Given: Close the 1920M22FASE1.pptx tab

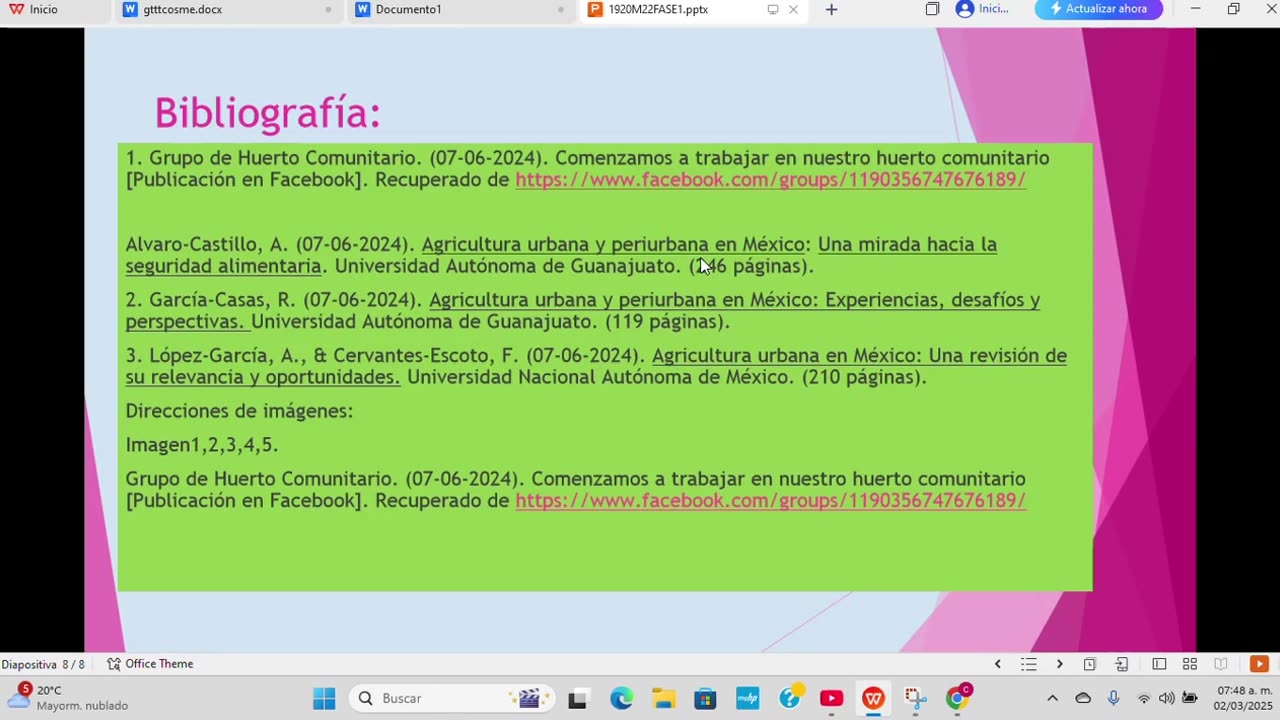Looking at the screenshot, I should pos(793,9).
